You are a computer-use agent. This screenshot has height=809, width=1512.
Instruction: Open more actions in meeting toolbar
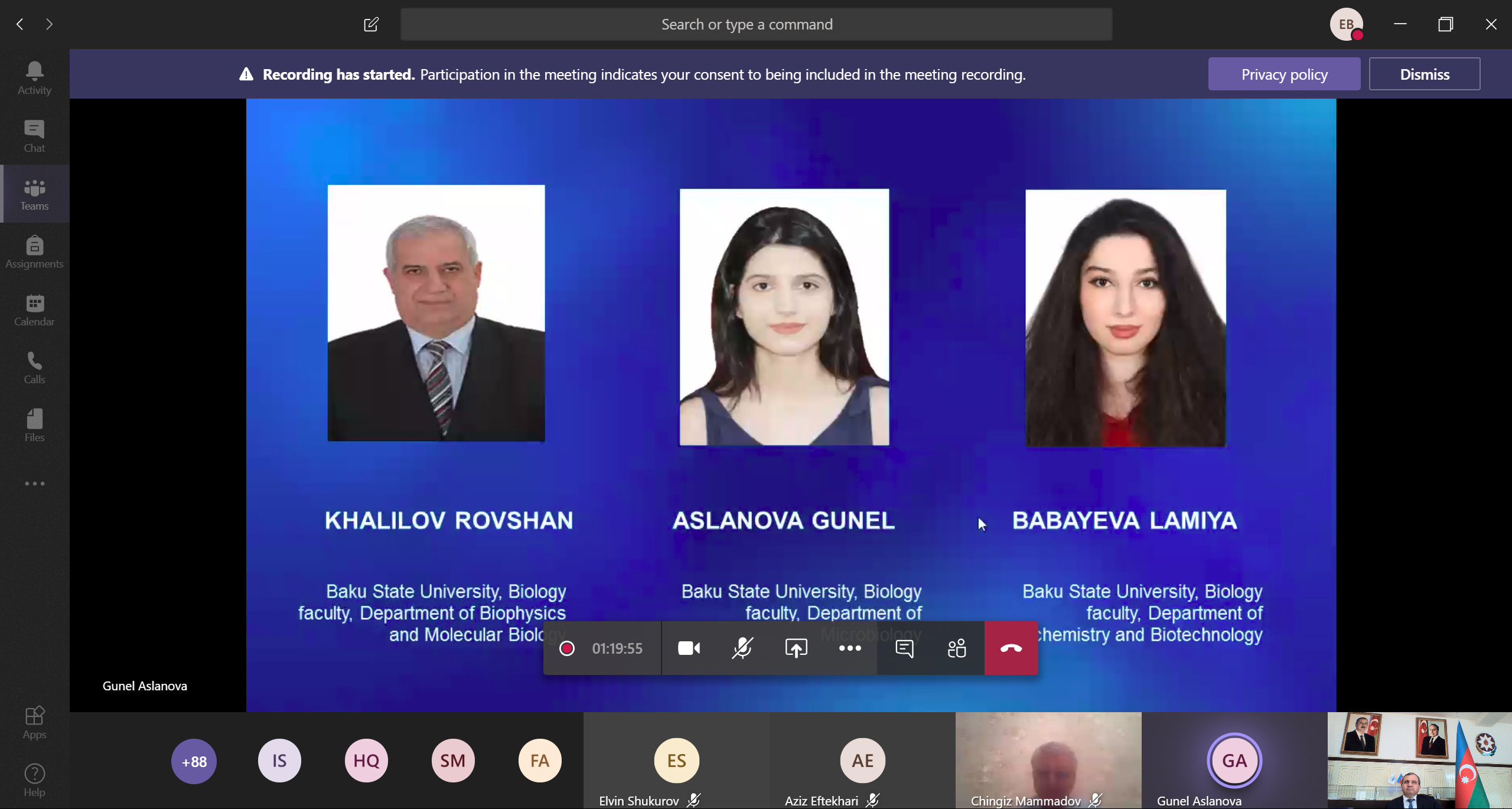click(x=850, y=648)
